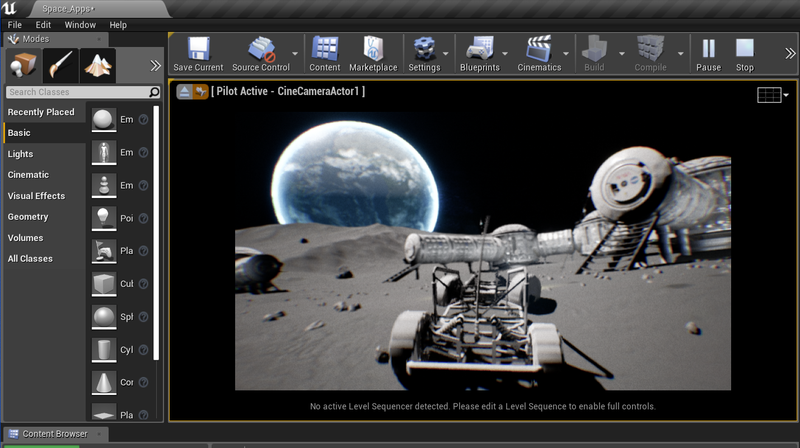This screenshot has width=800, height=448.
Task: Select the Landscape mode mountain icon
Action: coord(97,65)
